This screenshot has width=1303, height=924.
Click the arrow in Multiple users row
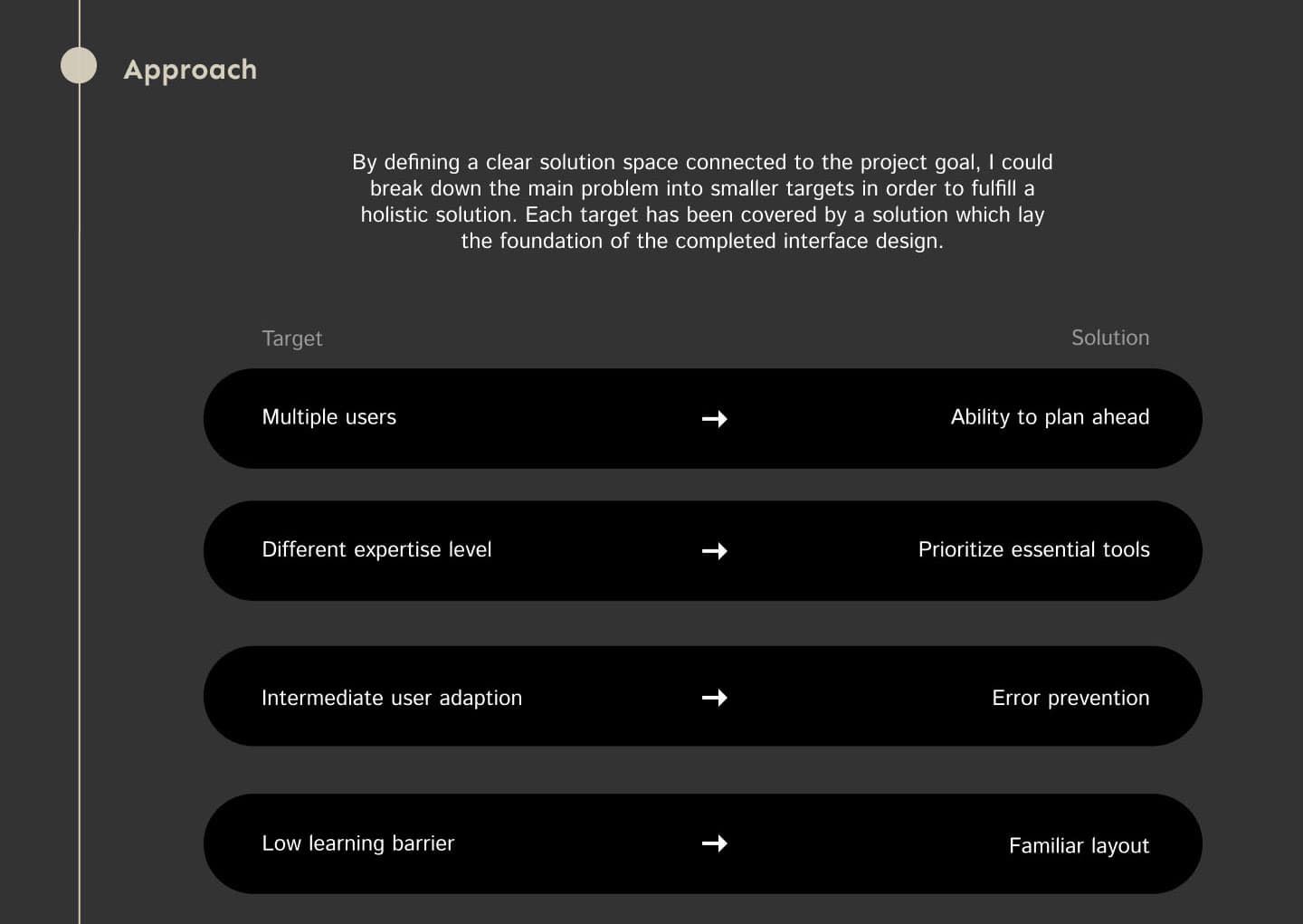(x=715, y=418)
